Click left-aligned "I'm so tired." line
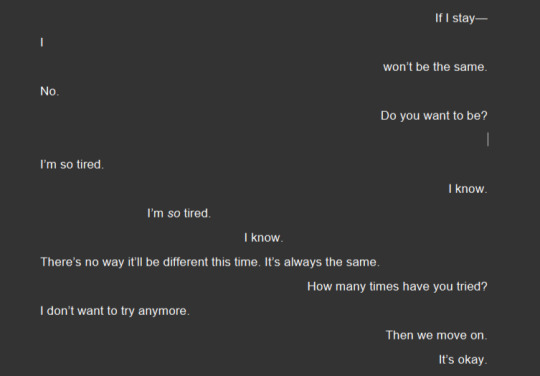 (x=72, y=164)
